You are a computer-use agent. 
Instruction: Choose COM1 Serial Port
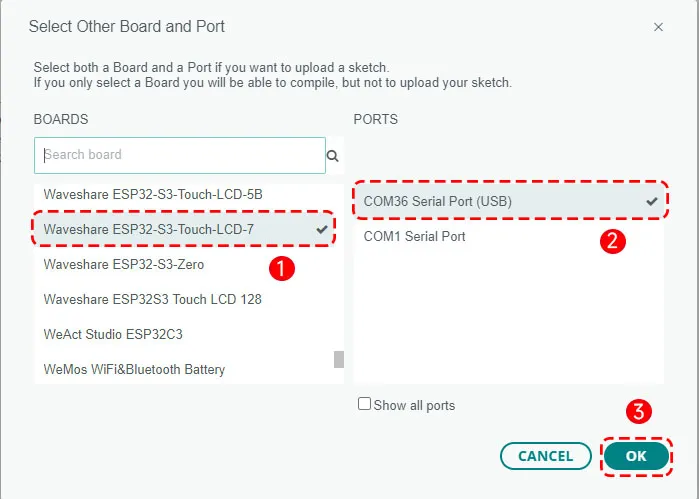pos(414,237)
